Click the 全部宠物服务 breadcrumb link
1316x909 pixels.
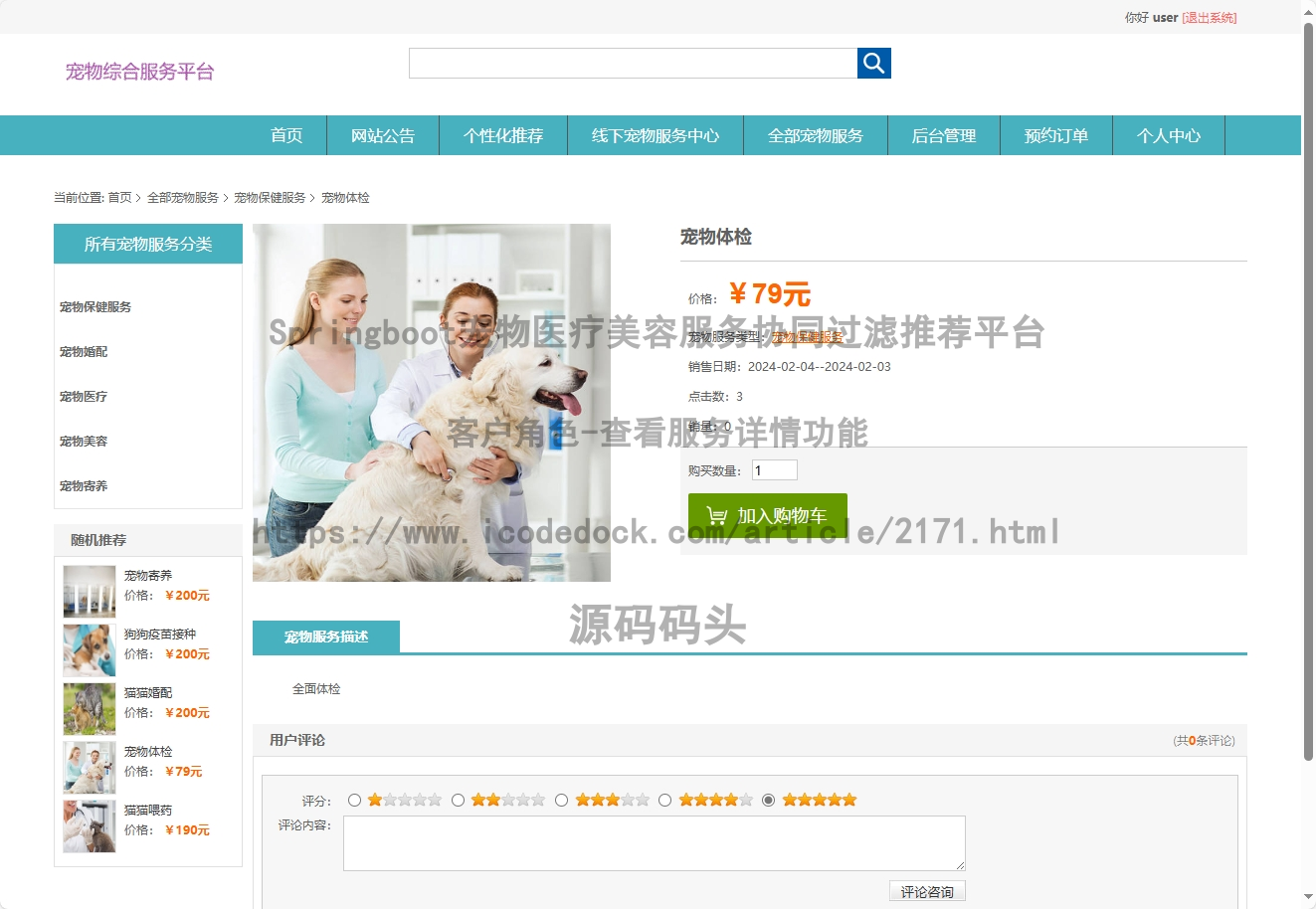tap(183, 198)
